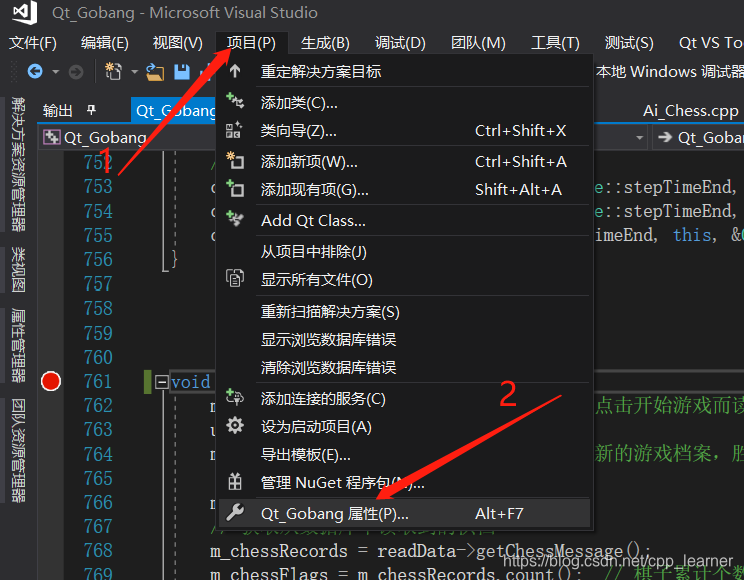This screenshot has height=580, width=744.
Task: Click the wrench icon for Qt_Gobang 属性
Action: [235, 513]
